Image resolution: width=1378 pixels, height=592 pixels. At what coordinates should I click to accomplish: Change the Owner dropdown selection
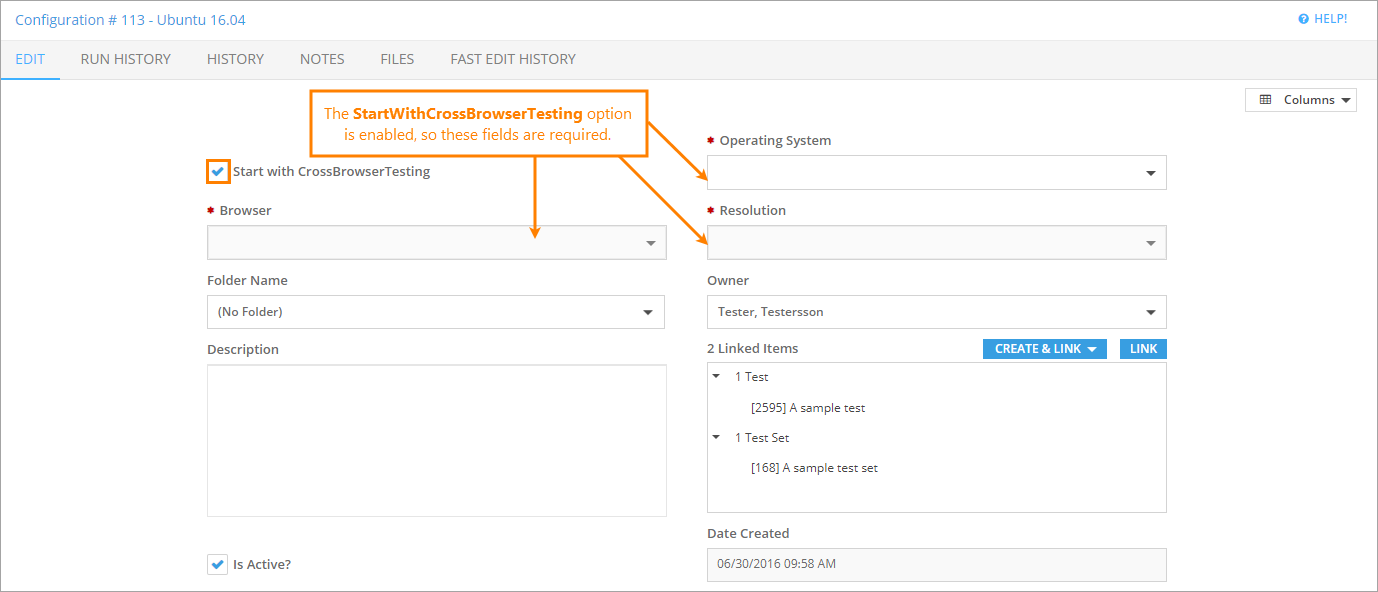(x=936, y=312)
